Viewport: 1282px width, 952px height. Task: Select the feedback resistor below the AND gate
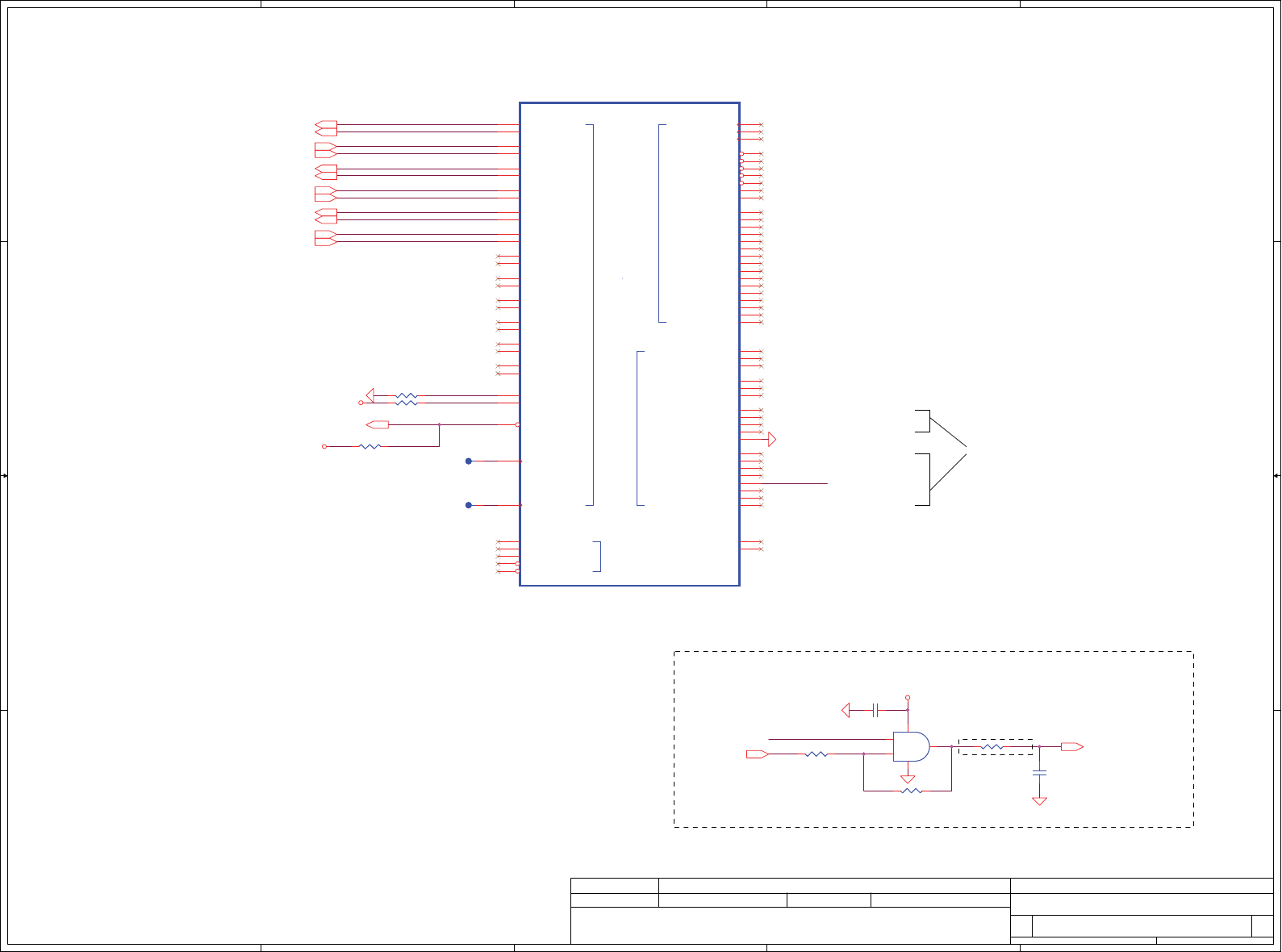(911, 791)
